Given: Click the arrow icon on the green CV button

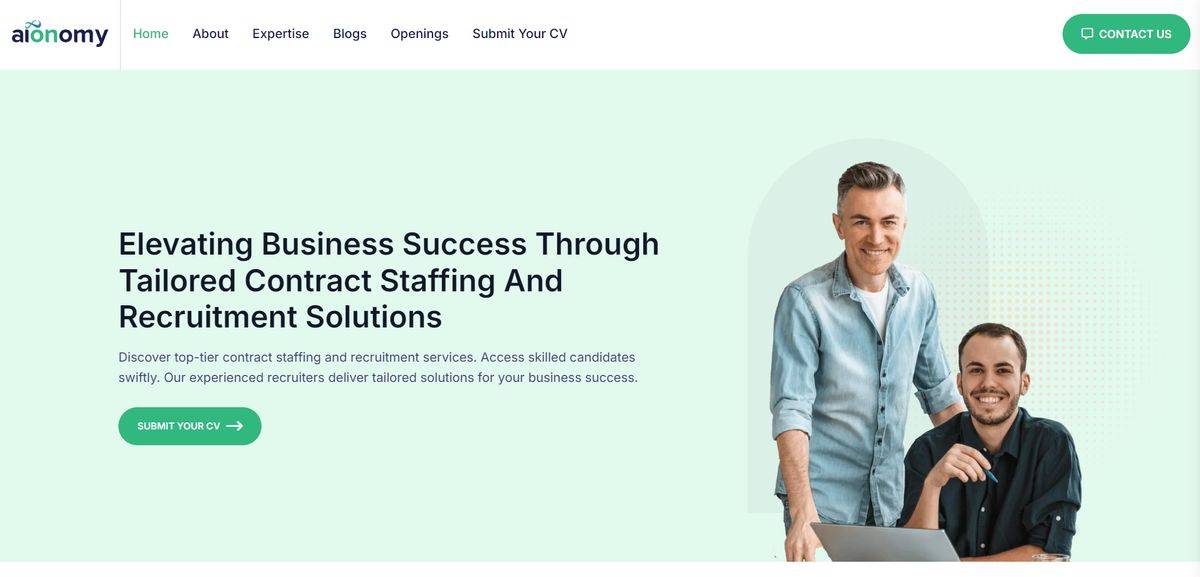Looking at the screenshot, I should tap(235, 426).
